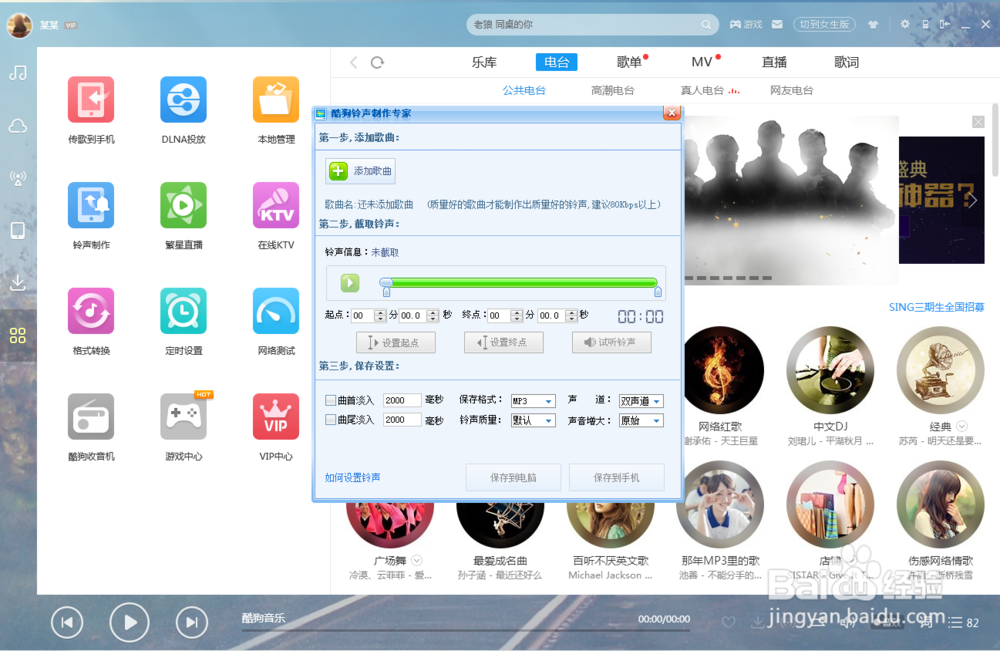Screen dimensions: 1000x651
Task: Open the skin shirt icon
Action: pyautogui.click(x=873, y=24)
